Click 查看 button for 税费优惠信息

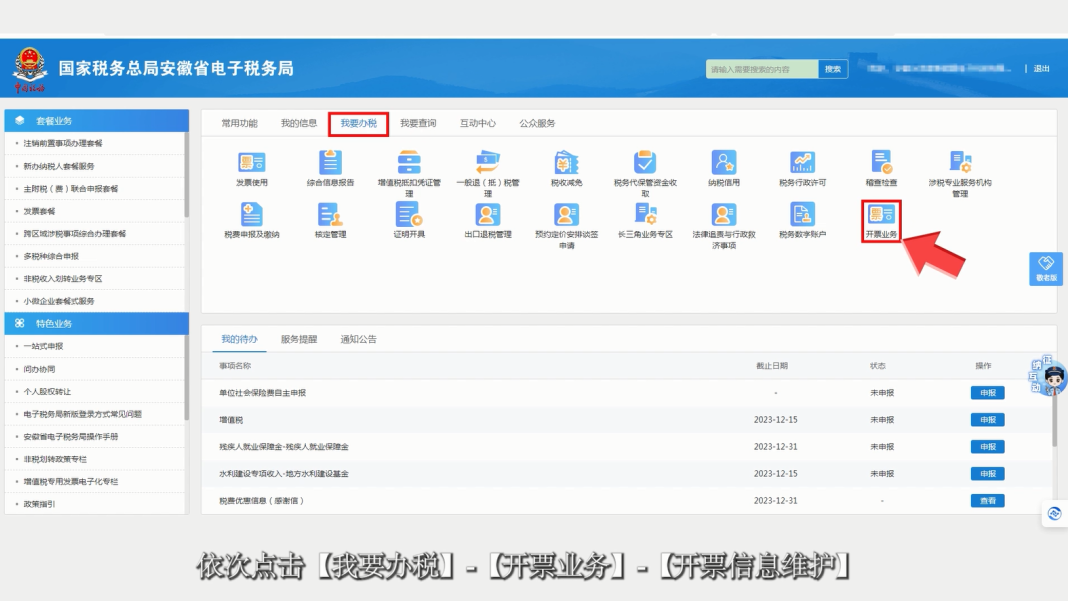click(x=986, y=500)
